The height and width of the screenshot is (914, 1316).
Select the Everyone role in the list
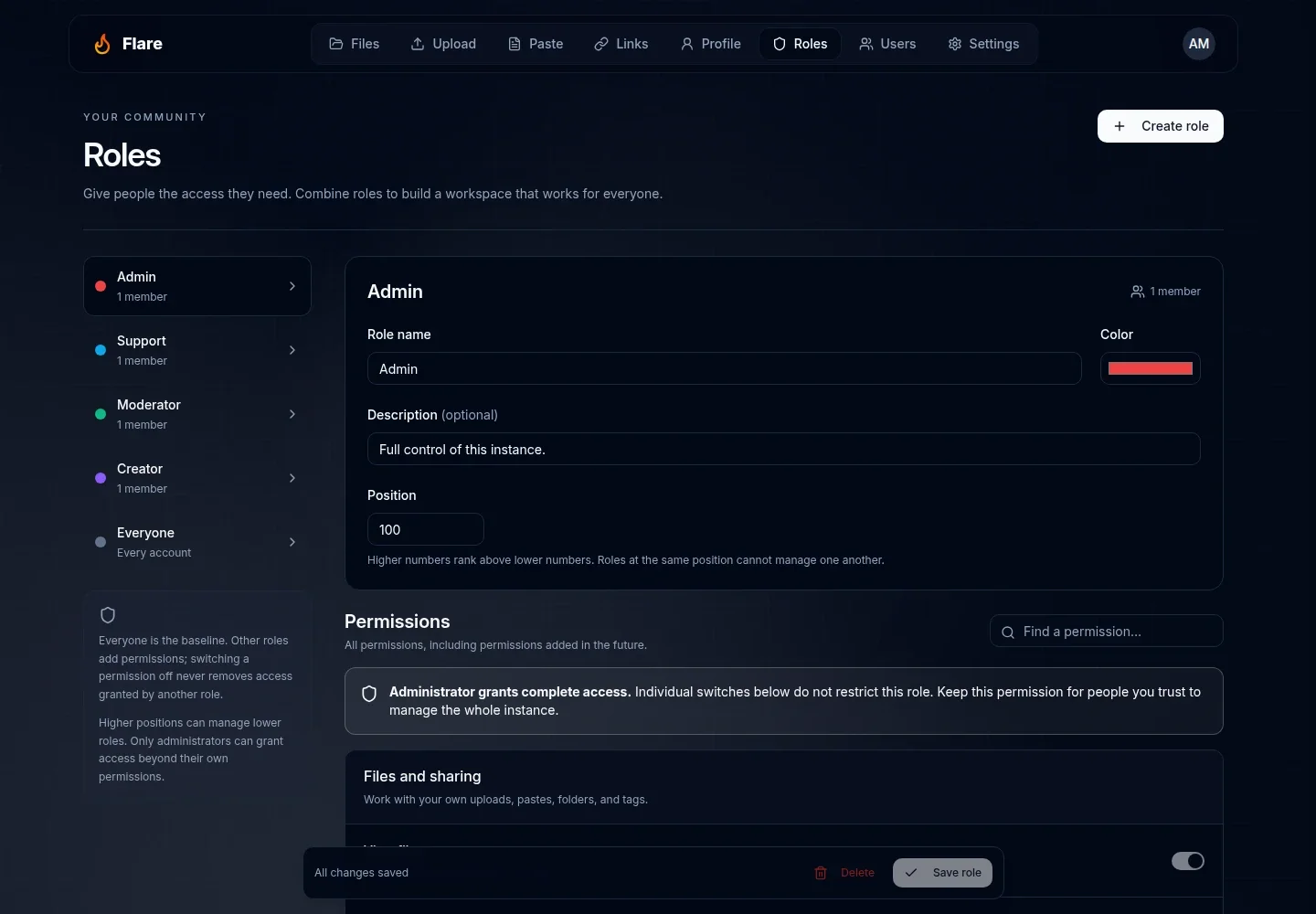point(197,542)
